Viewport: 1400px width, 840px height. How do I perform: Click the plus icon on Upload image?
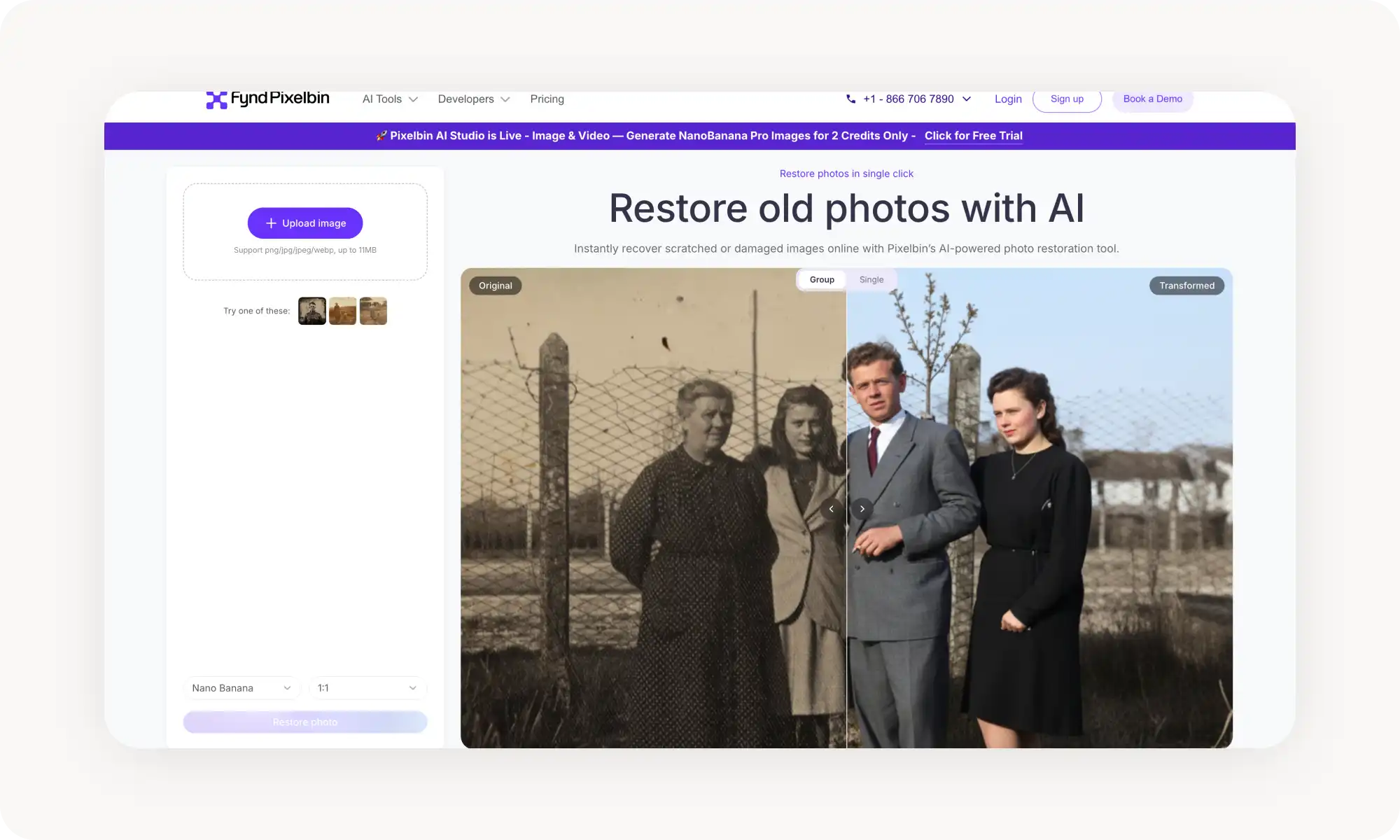point(272,223)
